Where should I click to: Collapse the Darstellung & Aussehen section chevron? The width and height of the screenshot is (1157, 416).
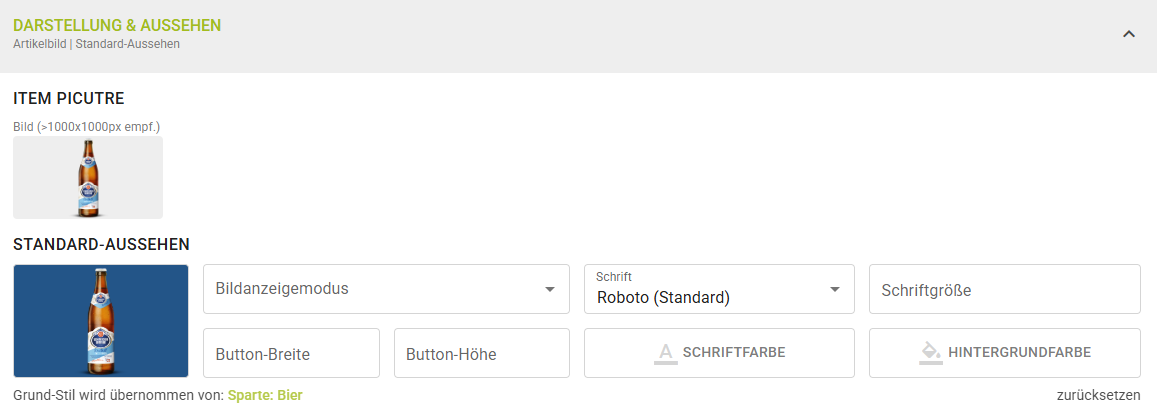pyautogui.click(x=1129, y=34)
